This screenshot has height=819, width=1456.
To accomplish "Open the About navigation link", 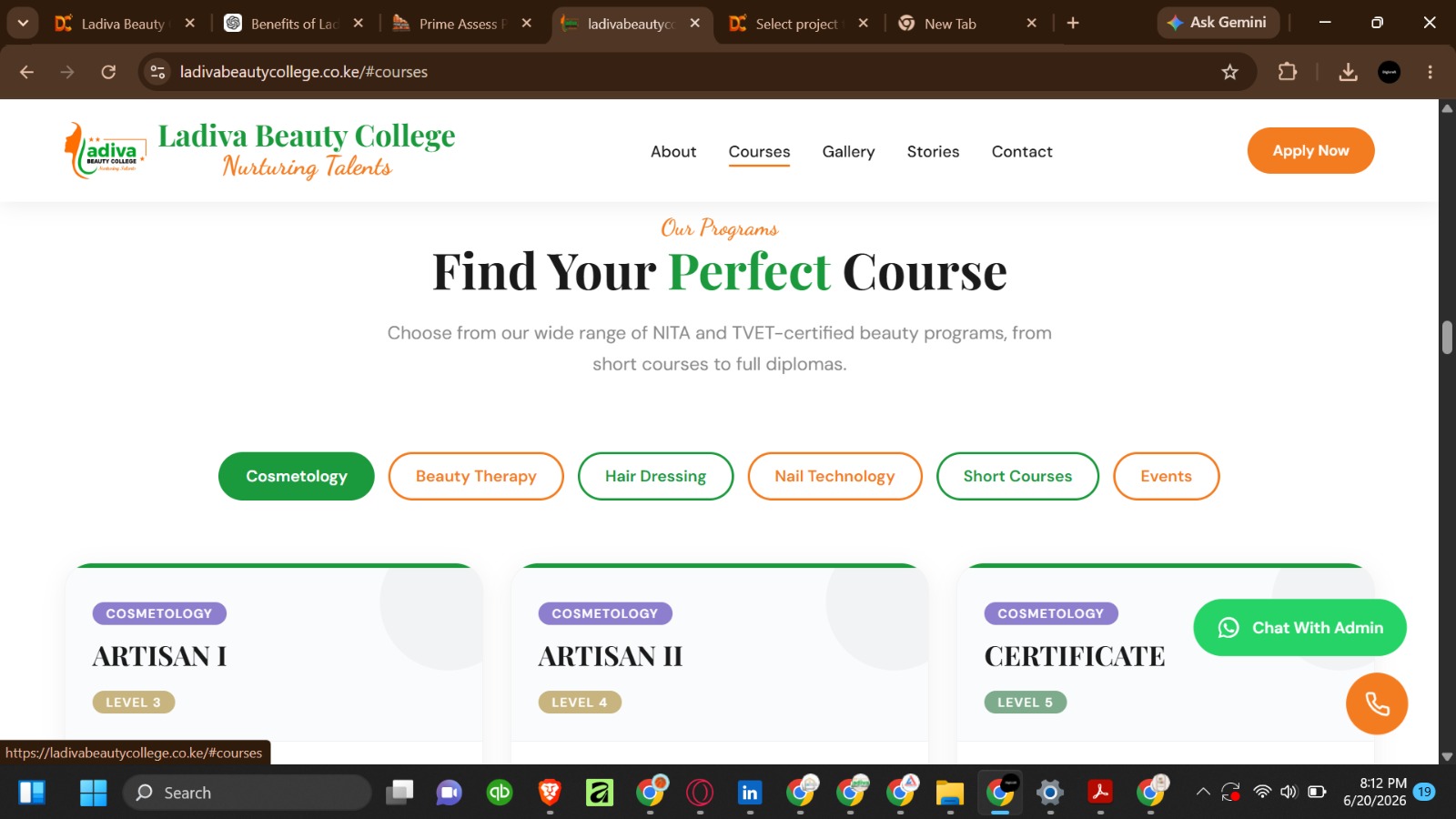I will [x=673, y=152].
